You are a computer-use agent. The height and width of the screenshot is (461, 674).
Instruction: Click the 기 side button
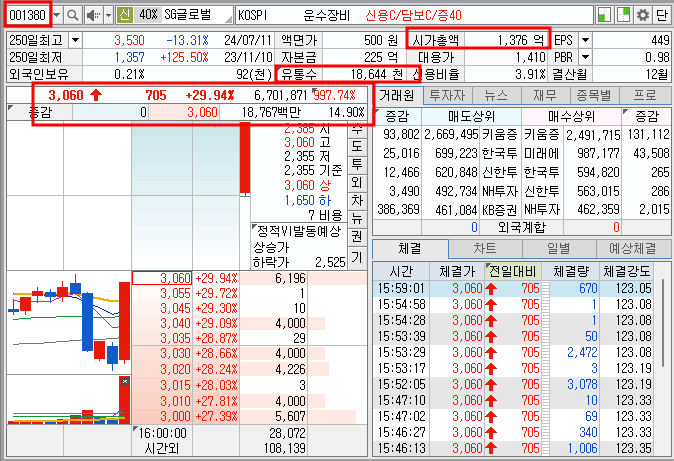click(x=357, y=257)
